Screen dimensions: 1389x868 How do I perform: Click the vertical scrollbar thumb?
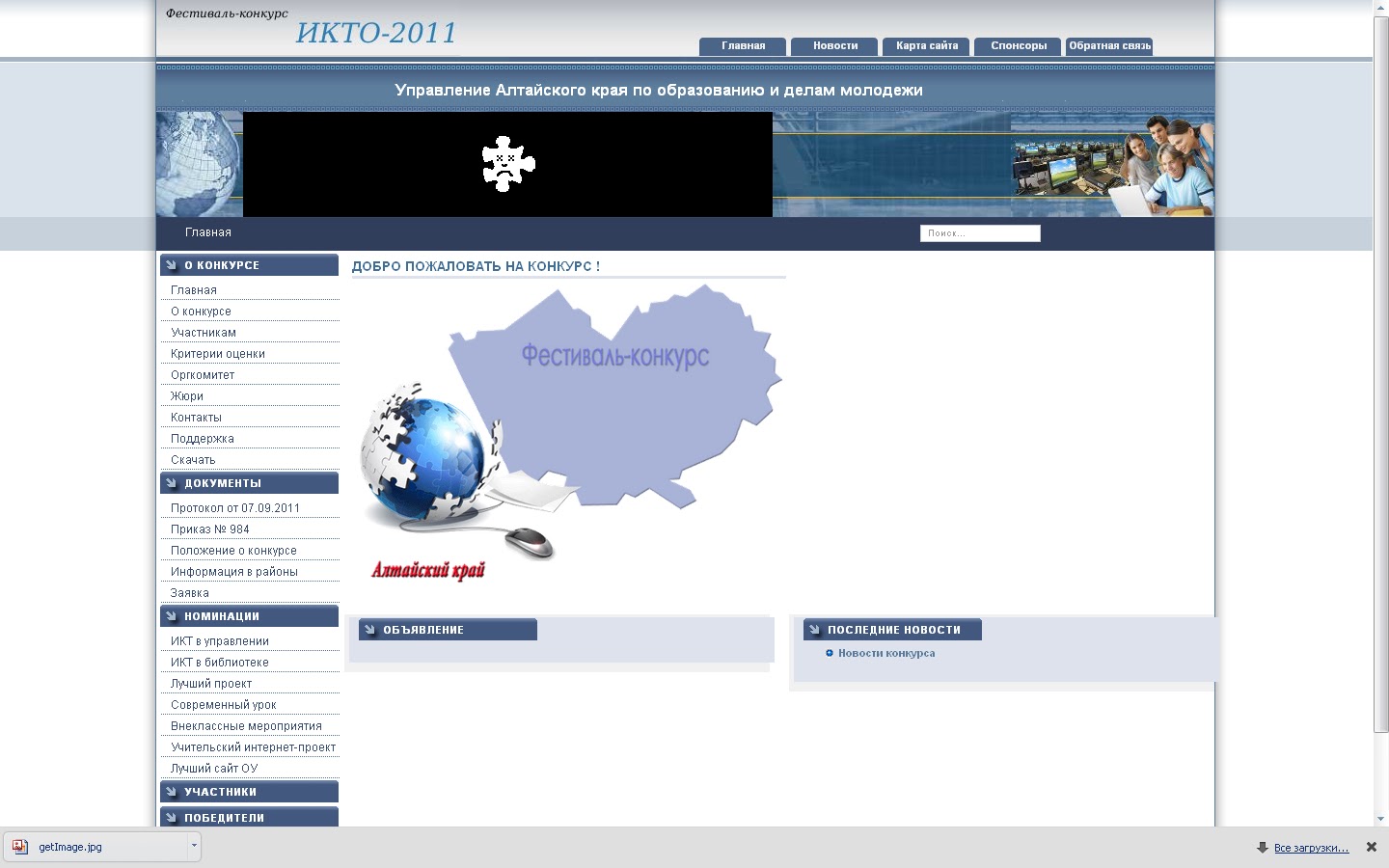point(1381,375)
